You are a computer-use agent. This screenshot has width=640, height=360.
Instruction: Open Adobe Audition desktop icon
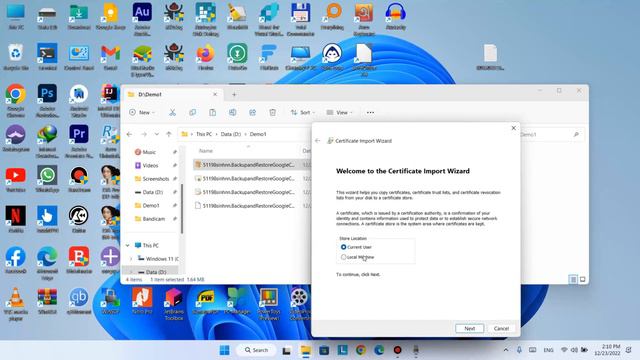tap(142, 18)
